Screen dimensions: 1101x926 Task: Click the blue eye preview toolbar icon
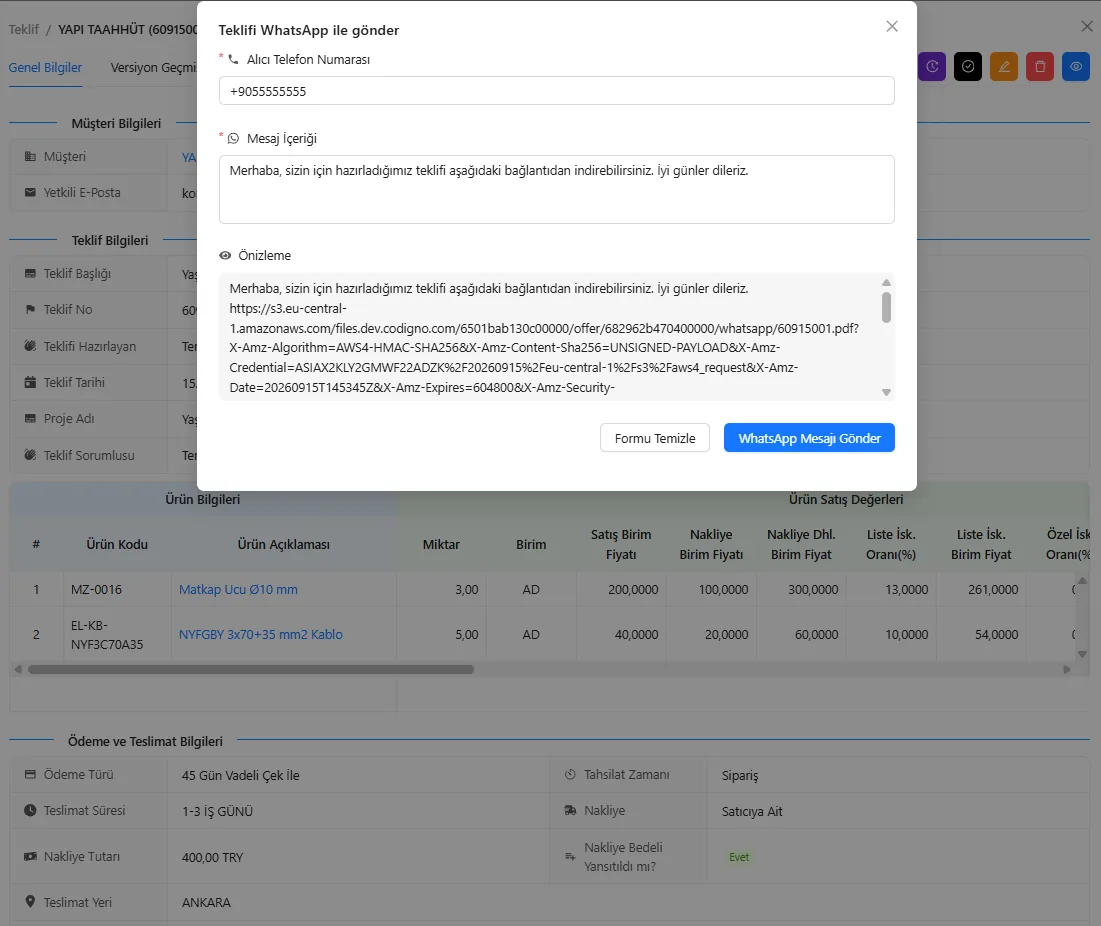[x=1076, y=67]
